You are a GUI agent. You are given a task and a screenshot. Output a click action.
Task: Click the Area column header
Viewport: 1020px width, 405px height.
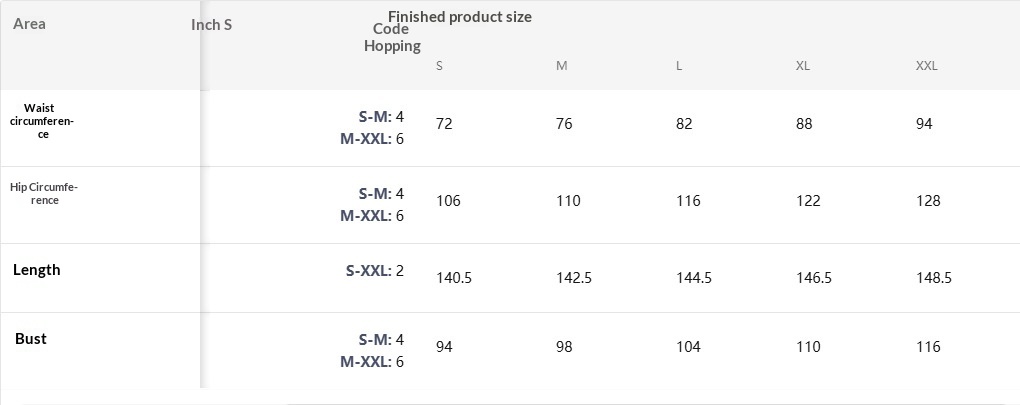(29, 24)
